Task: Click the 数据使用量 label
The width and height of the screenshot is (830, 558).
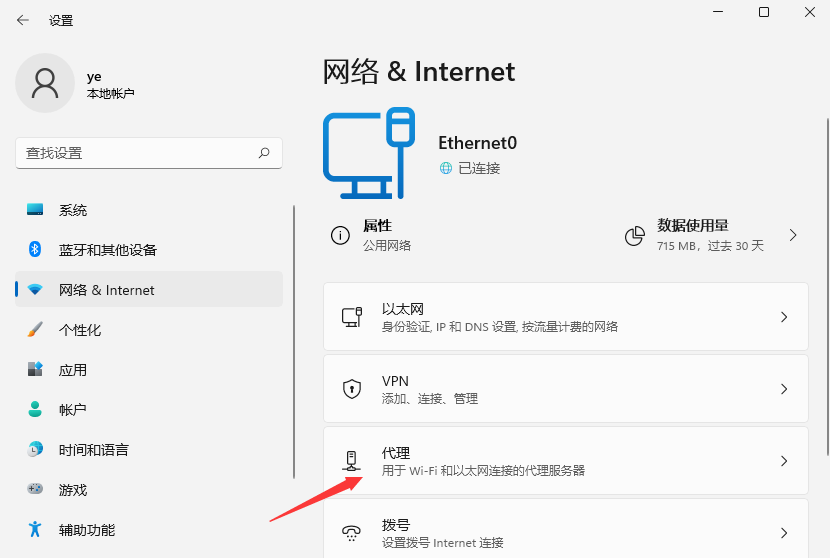Action: click(692, 226)
